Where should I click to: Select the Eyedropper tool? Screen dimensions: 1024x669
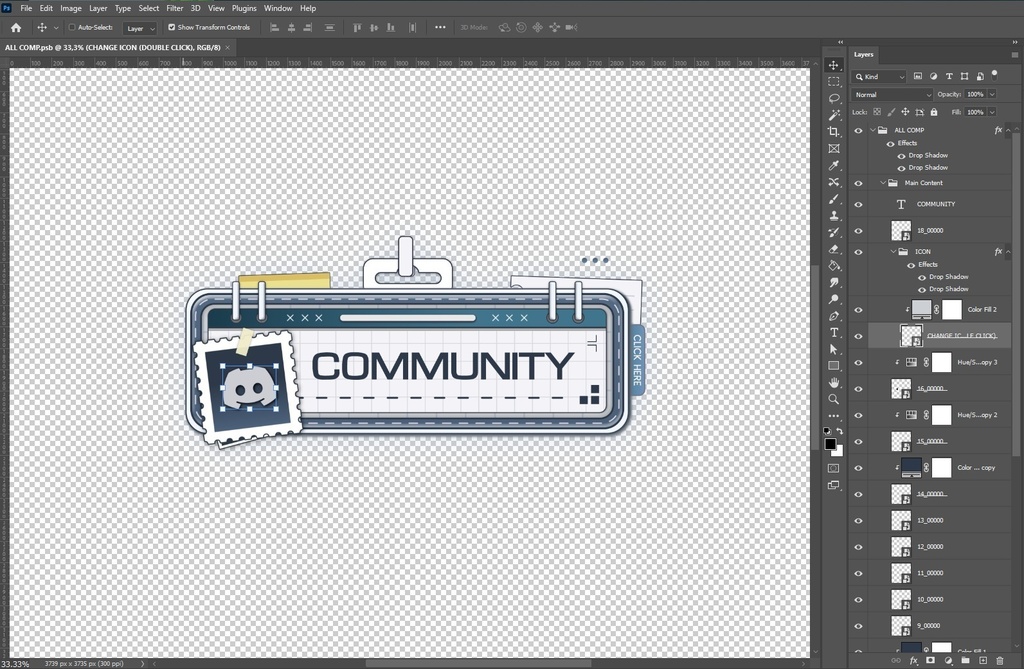pyautogui.click(x=834, y=165)
